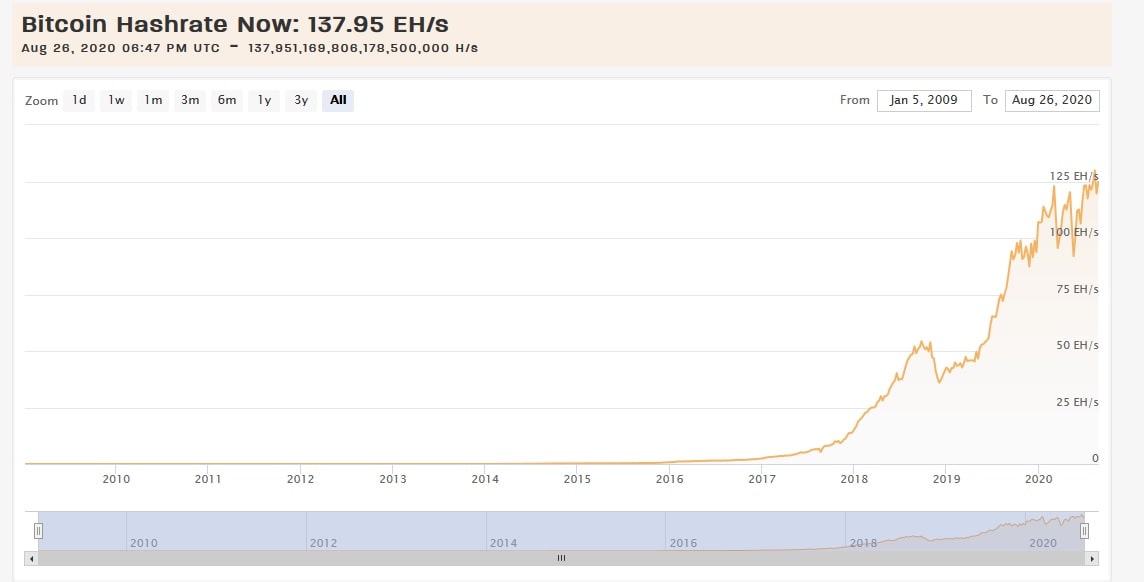This screenshot has height=582, width=1144.
Task: Click the 2020 label on x-axis
Action: (1039, 479)
